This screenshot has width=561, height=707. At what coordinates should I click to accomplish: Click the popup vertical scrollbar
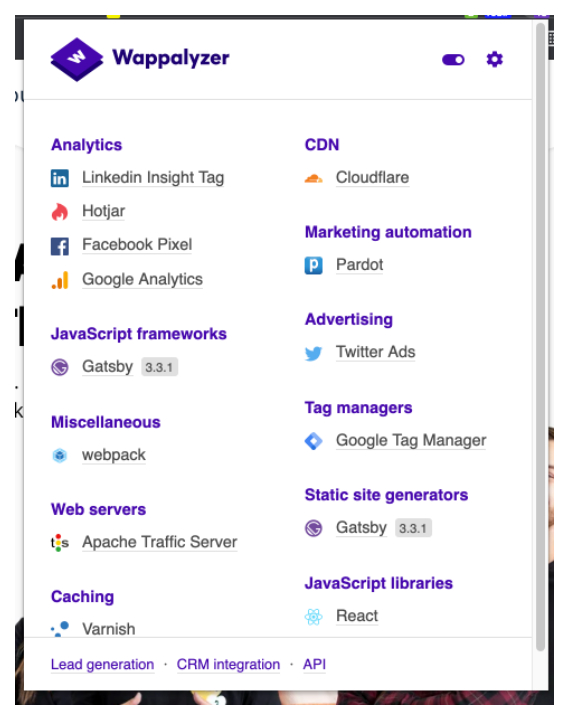(540, 337)
